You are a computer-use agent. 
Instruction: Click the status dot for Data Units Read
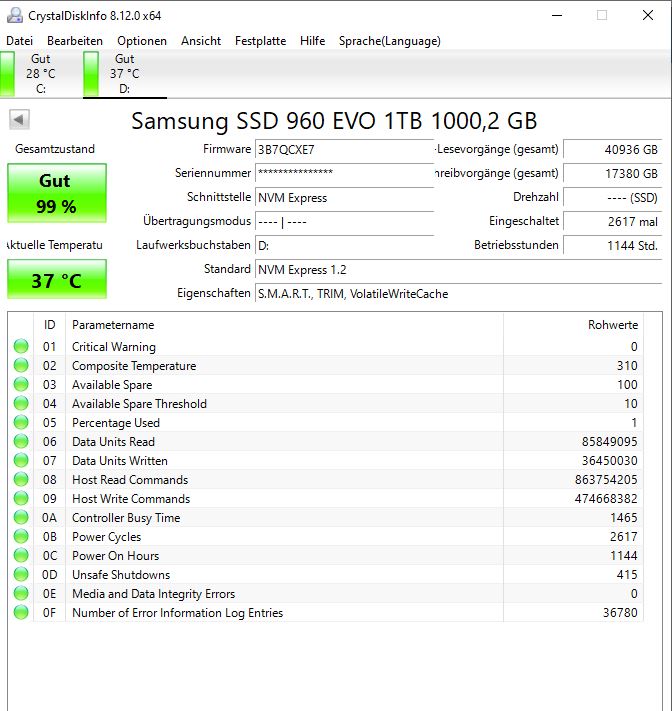tap(21, 442)
